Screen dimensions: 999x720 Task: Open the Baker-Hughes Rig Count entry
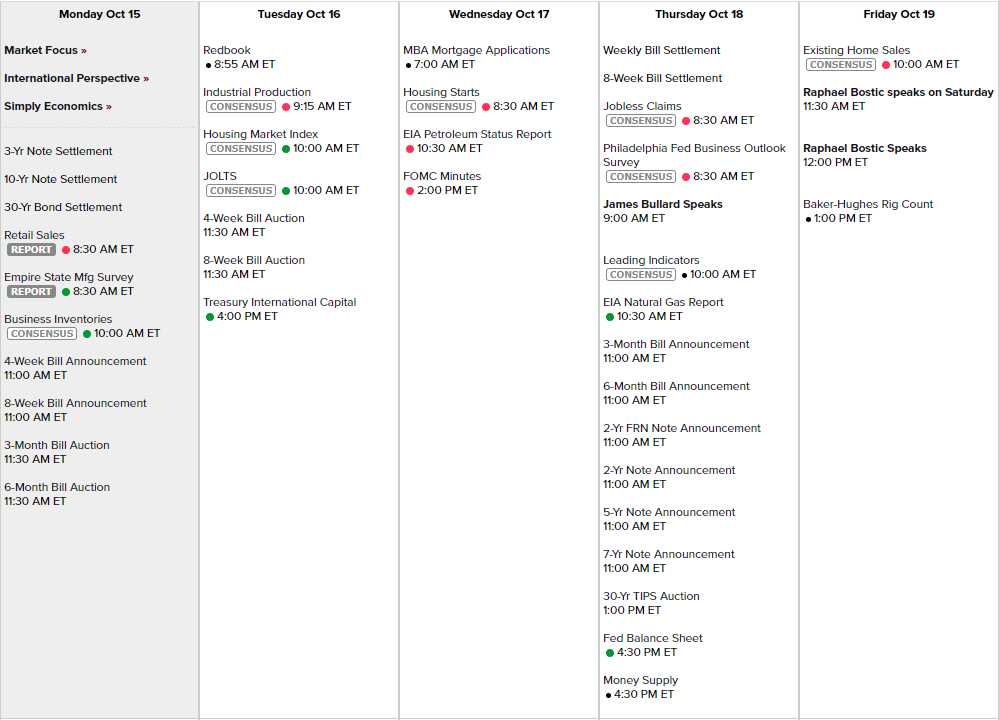pyautogui.click(x=867, y=204)
